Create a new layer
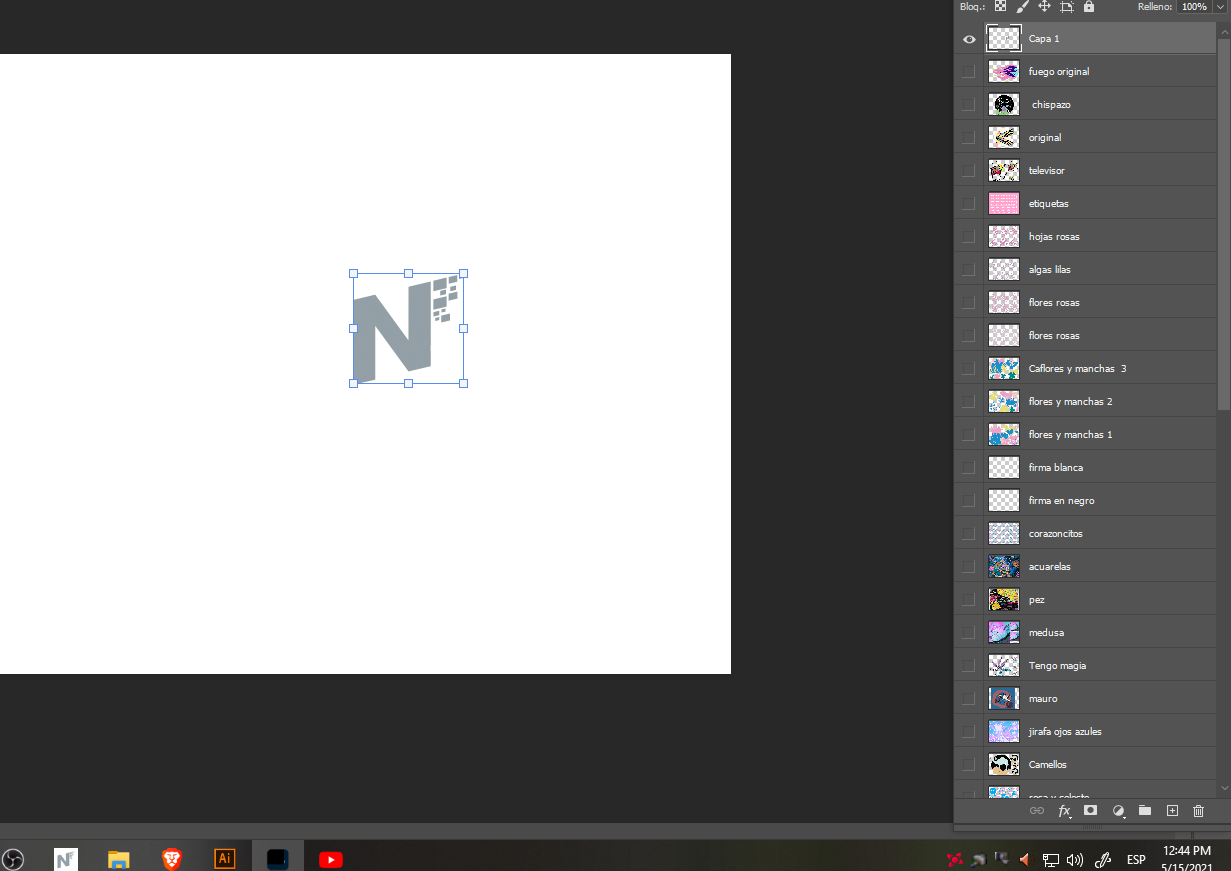Screen dimensions: 1231x871 click(1173, 810)
